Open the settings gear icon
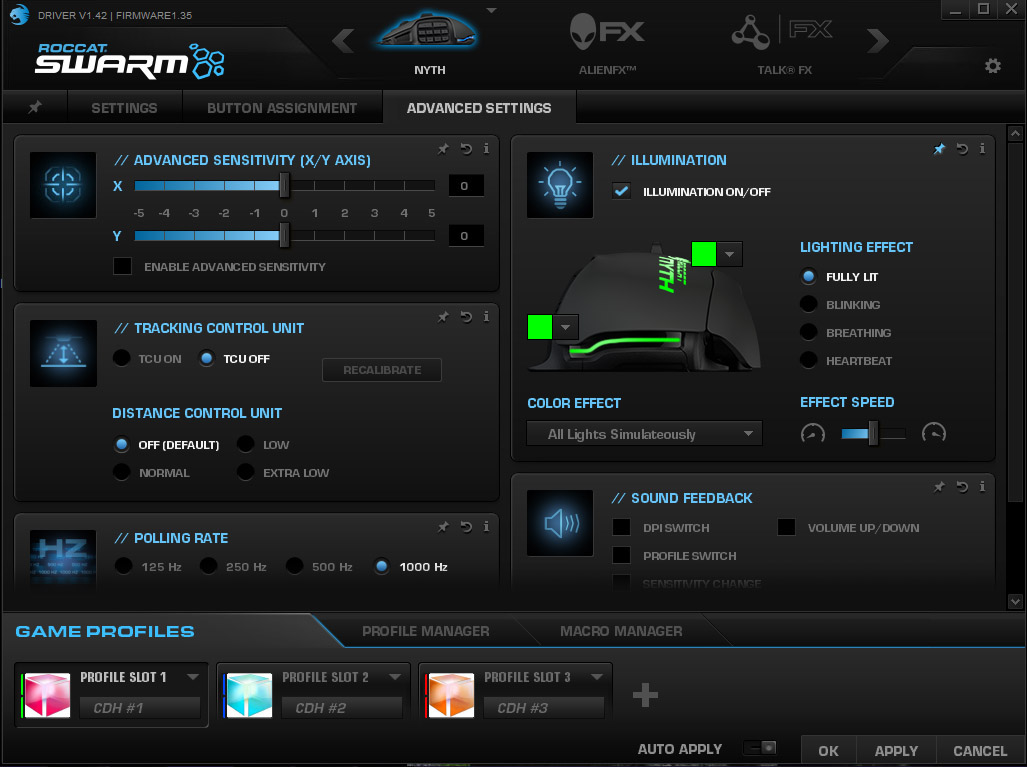The width and height of the screenshot is (1027, 767). click(x=992, y=66)
